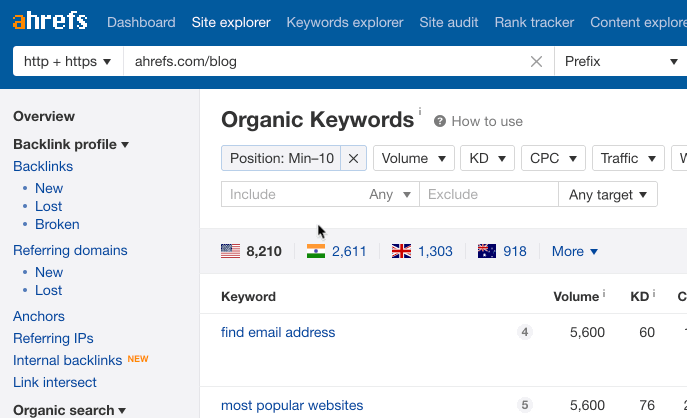The width and height of the screenshot is (687, 418).
Task: Open the Keywords explorer tab
Action: [344, 22]
